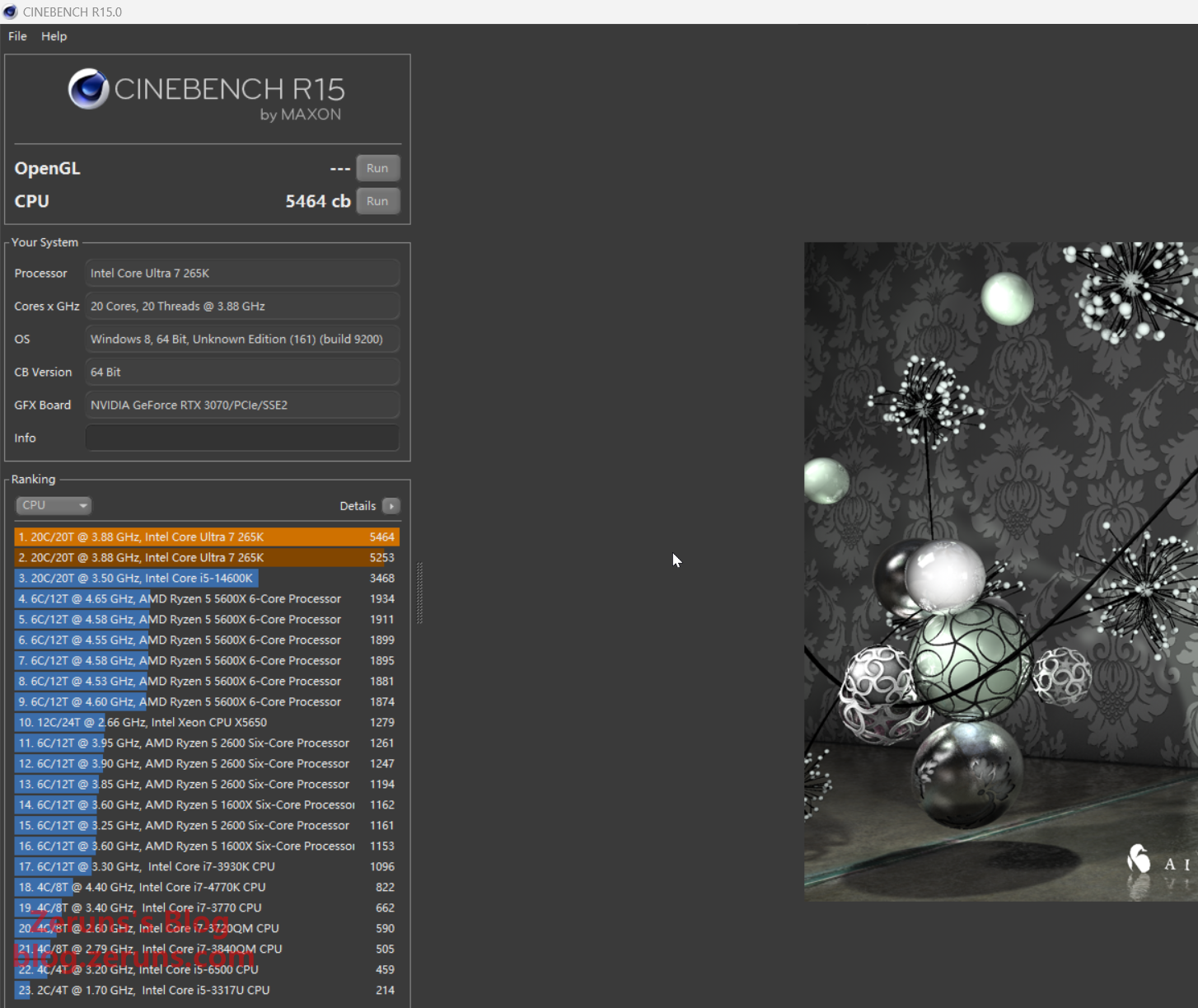Select the Intel Core i7-3930K row

[x=207, y=866]
